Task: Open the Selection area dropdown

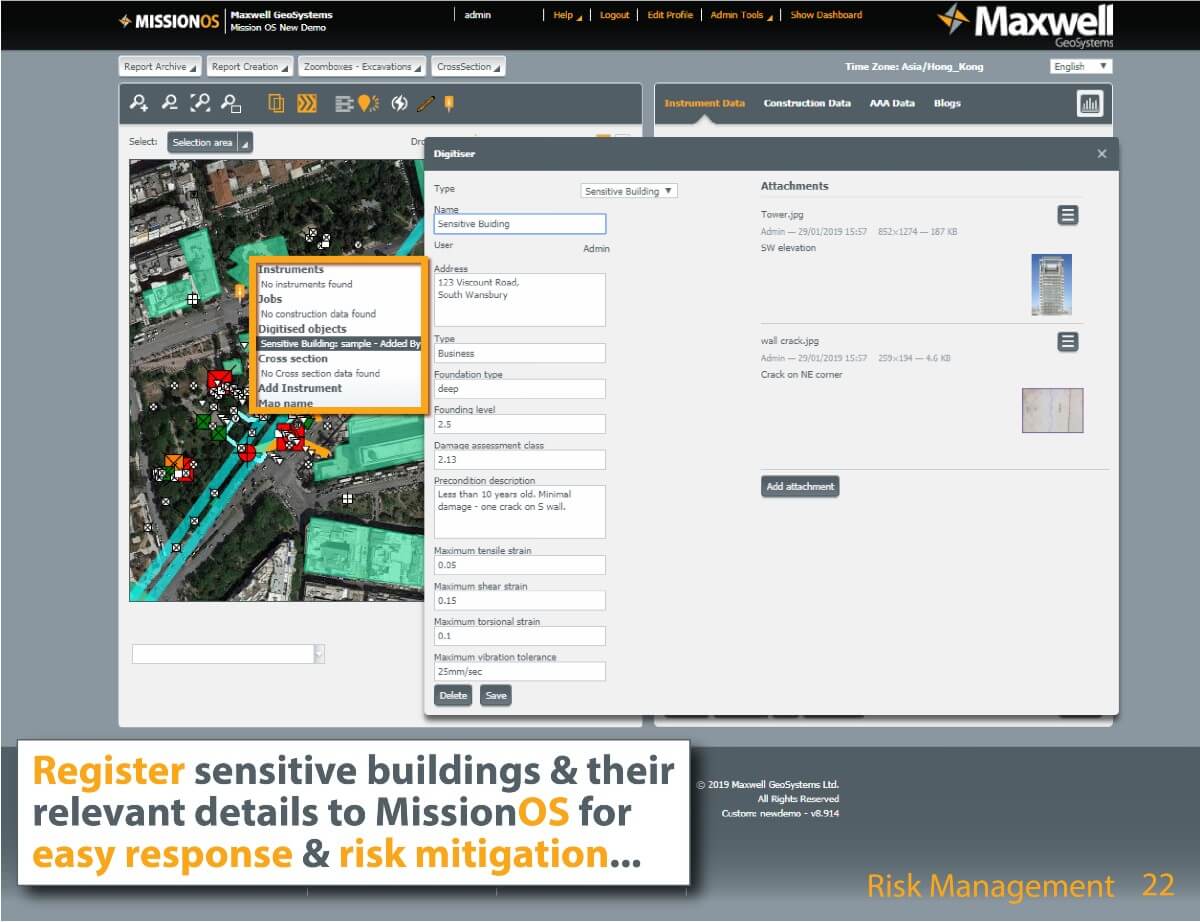Action: pos(210,142)
